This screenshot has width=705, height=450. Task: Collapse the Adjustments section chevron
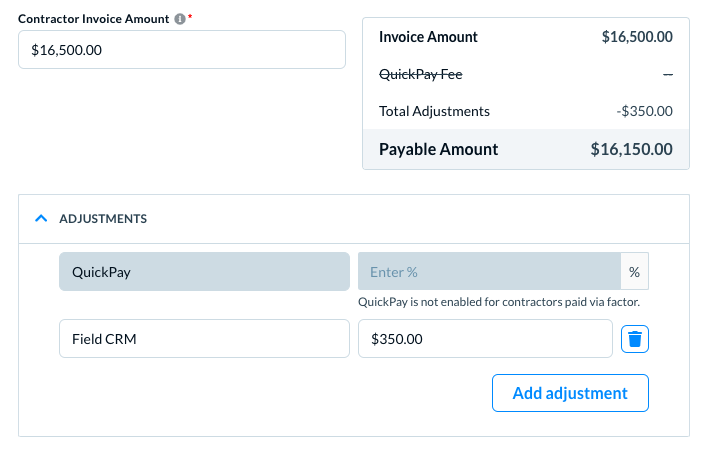[41, 218]
